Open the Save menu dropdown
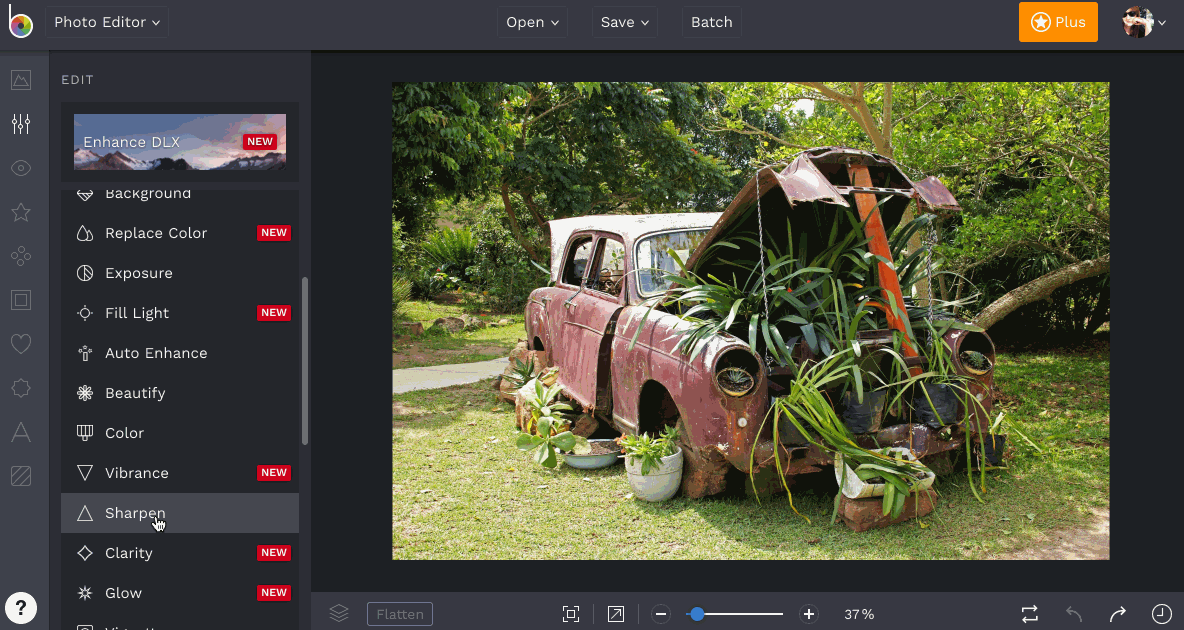Screen dimensions: 1184x630 (624, 22)
